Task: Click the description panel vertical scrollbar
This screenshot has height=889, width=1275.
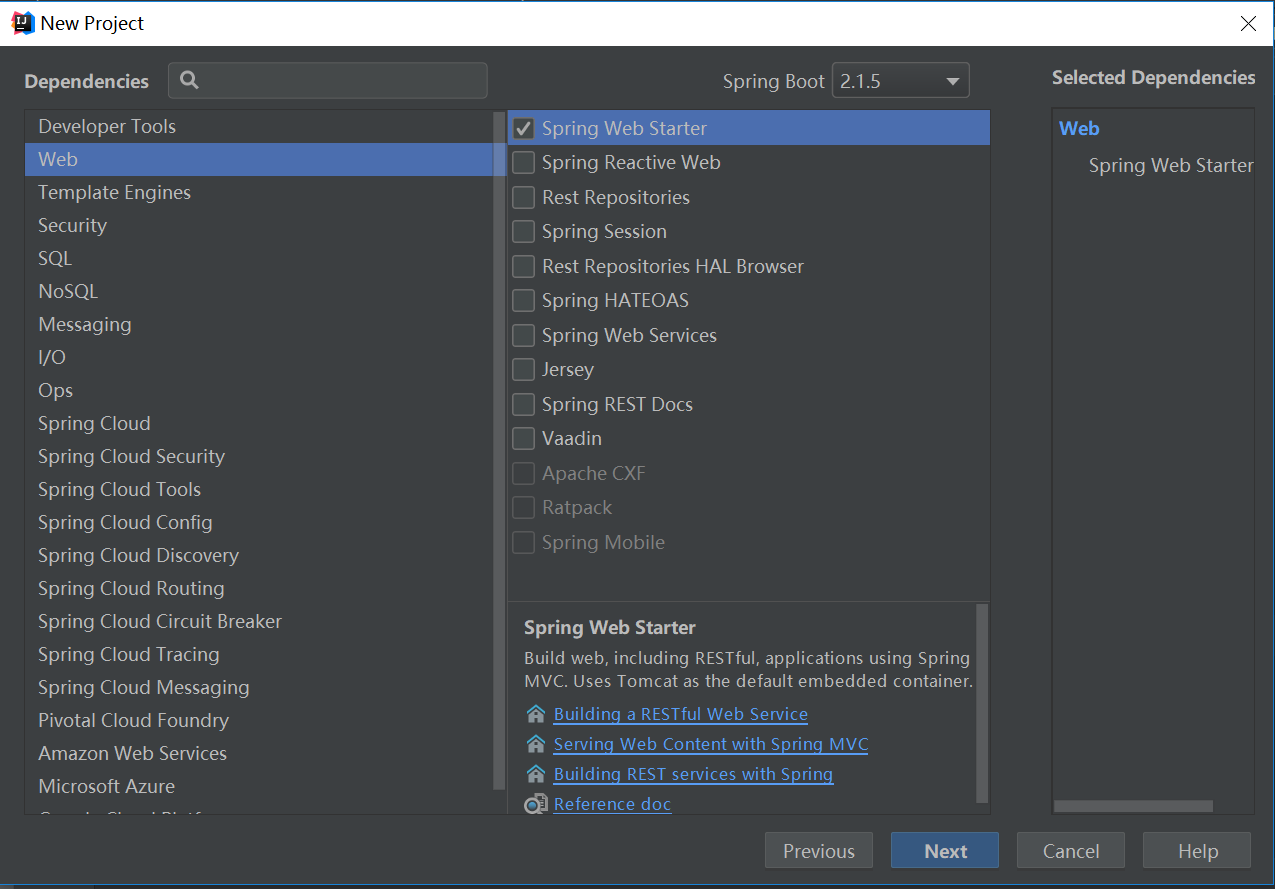Action: (x=982, y=703)
